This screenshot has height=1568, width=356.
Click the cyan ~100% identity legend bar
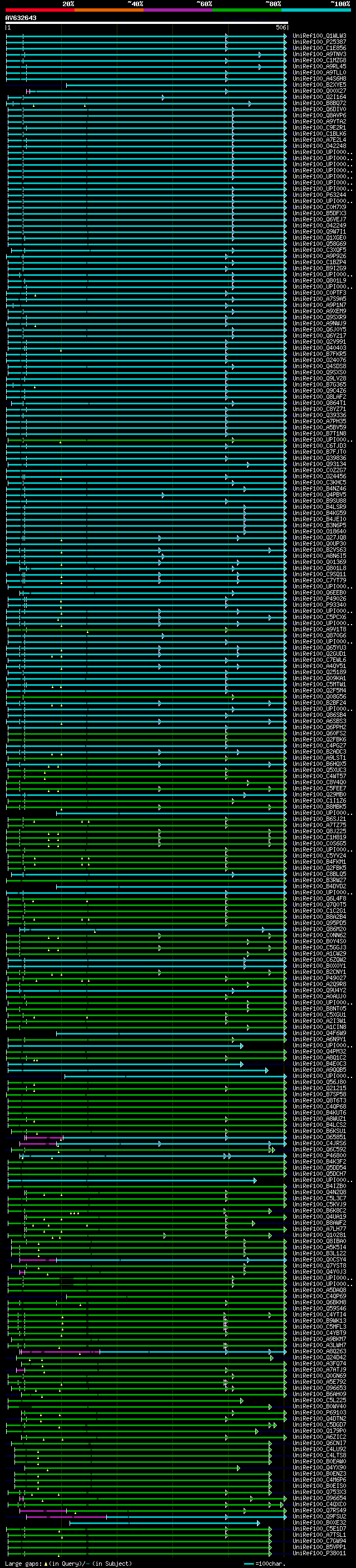coord(316,10)
